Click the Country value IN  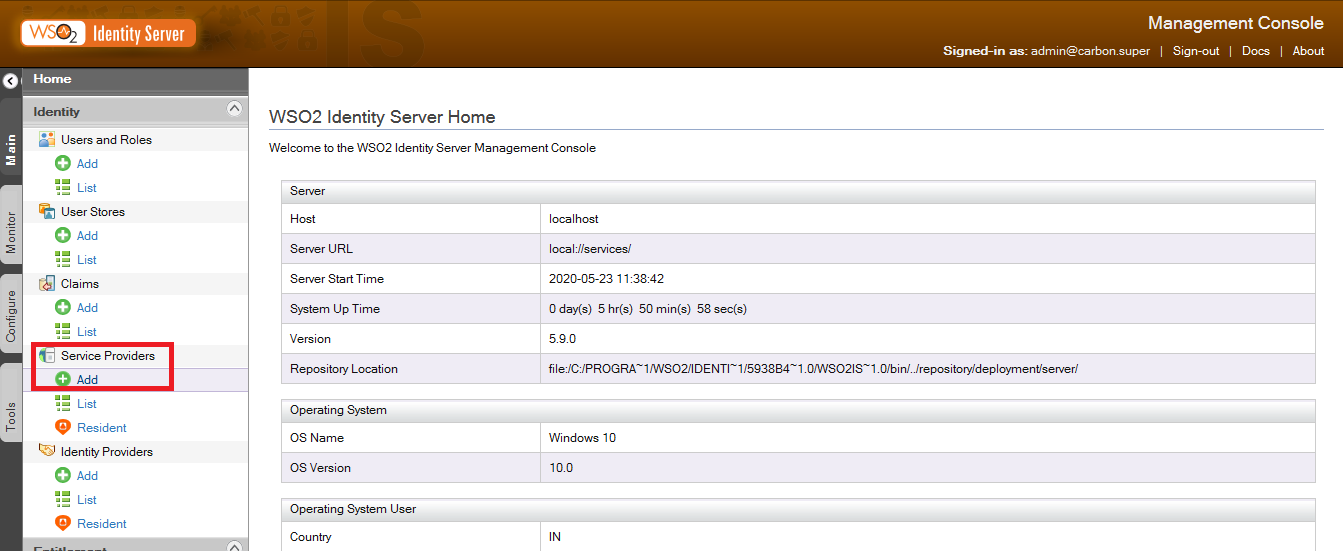click(555, 537)
